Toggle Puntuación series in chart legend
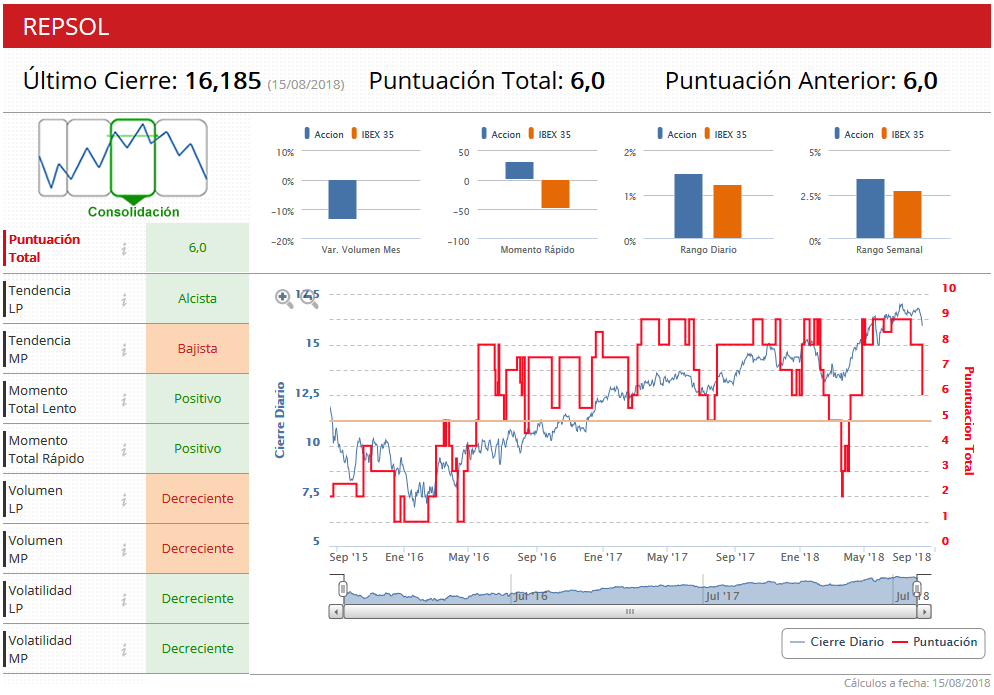994x695 pixels. click(935, 642)
